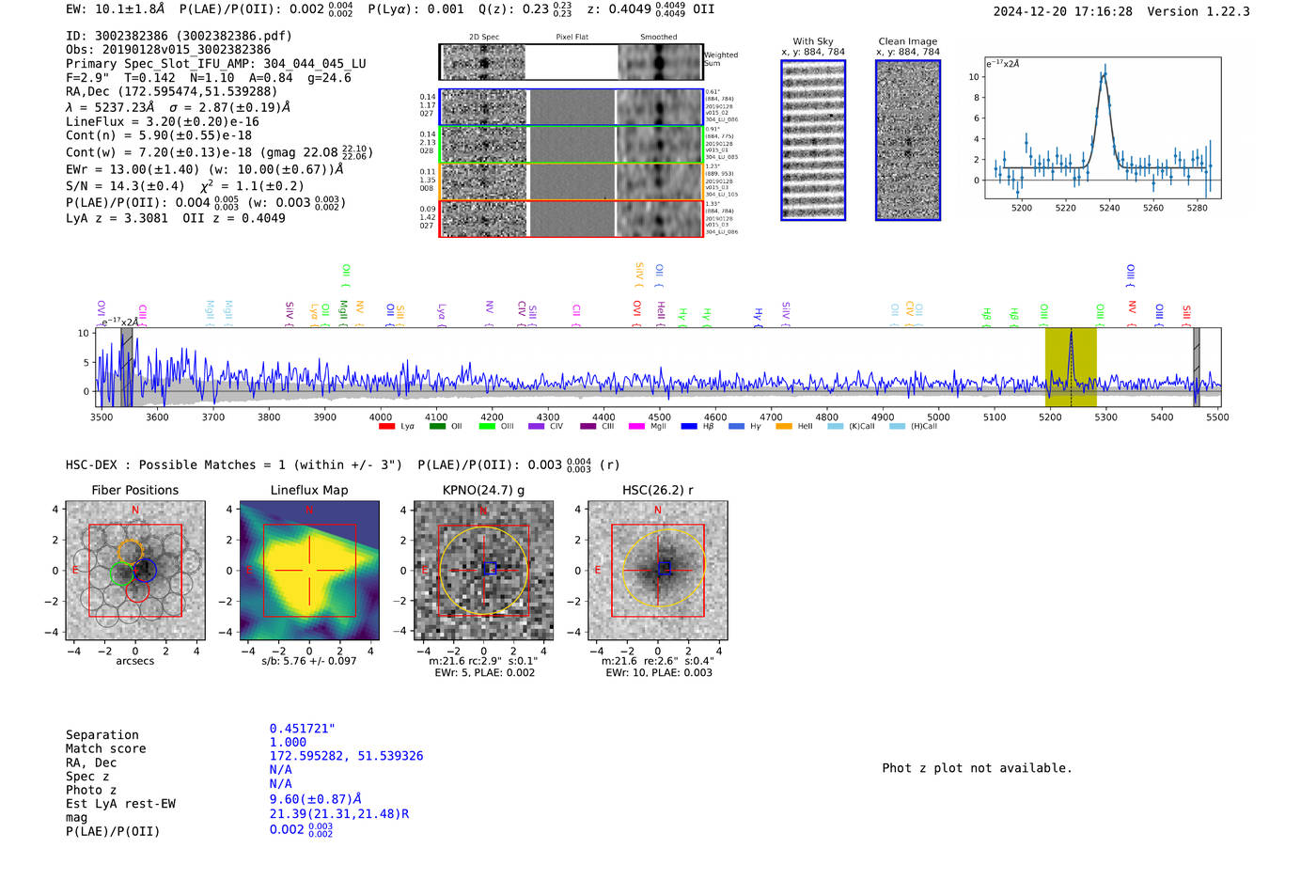Open the With Sky image panel
This screenshot has height=896, width=1316.
click(x=813, y=140)
